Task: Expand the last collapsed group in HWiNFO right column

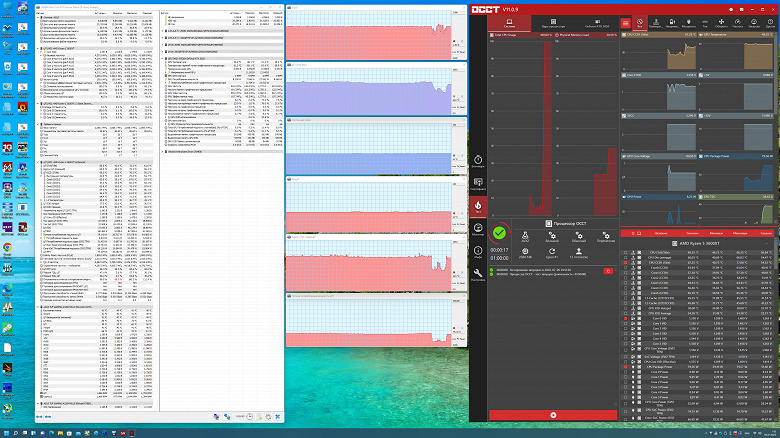Action: tap(163, 151)
